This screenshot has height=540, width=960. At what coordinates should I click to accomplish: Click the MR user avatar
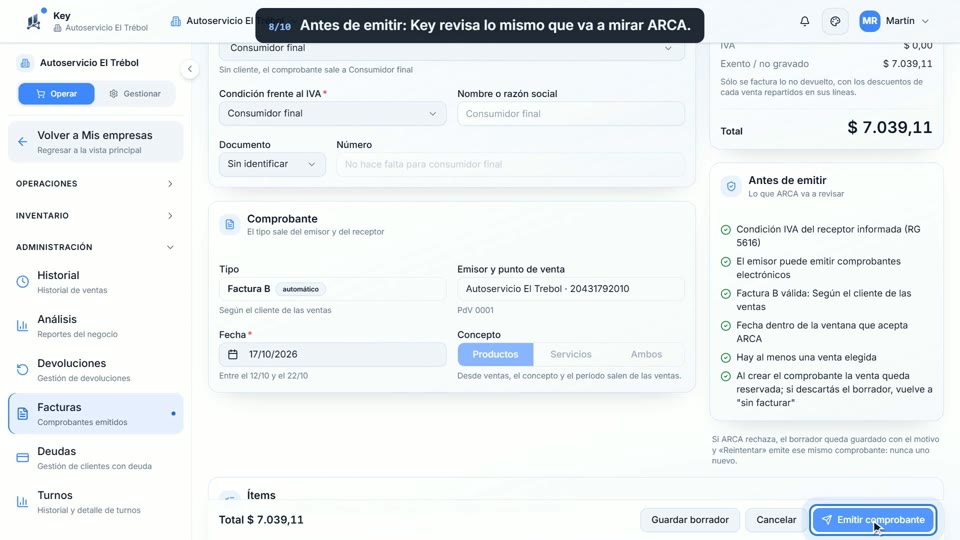coord(869,21)
